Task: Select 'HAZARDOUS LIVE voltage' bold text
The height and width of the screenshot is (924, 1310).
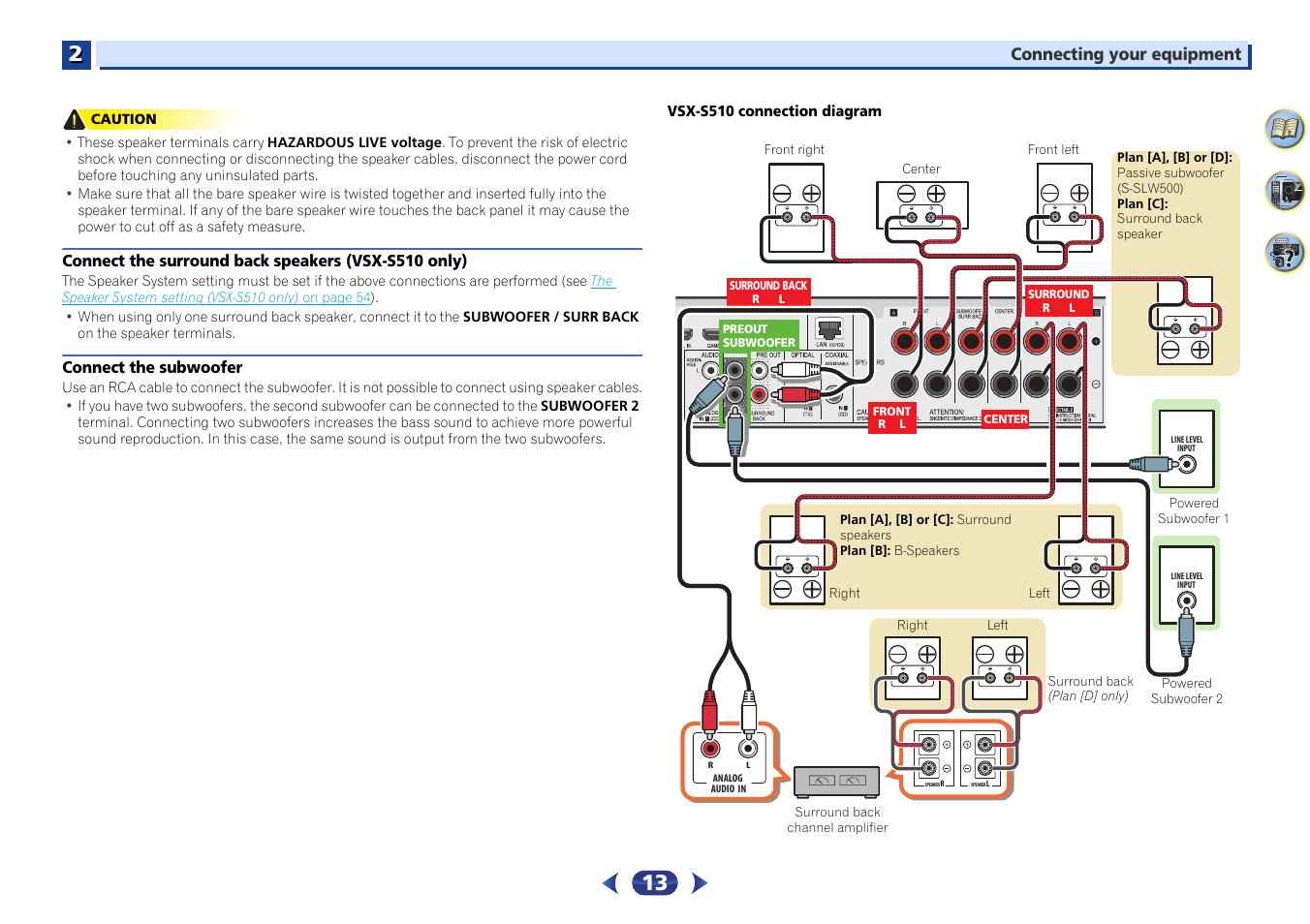Action: [x=355, y=142]
